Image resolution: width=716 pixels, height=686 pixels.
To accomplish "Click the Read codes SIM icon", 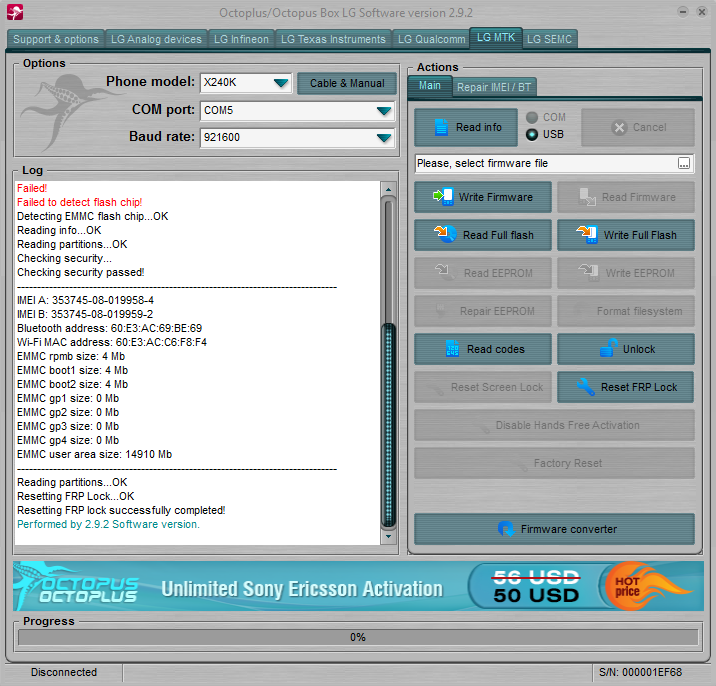I will [452, 348].
